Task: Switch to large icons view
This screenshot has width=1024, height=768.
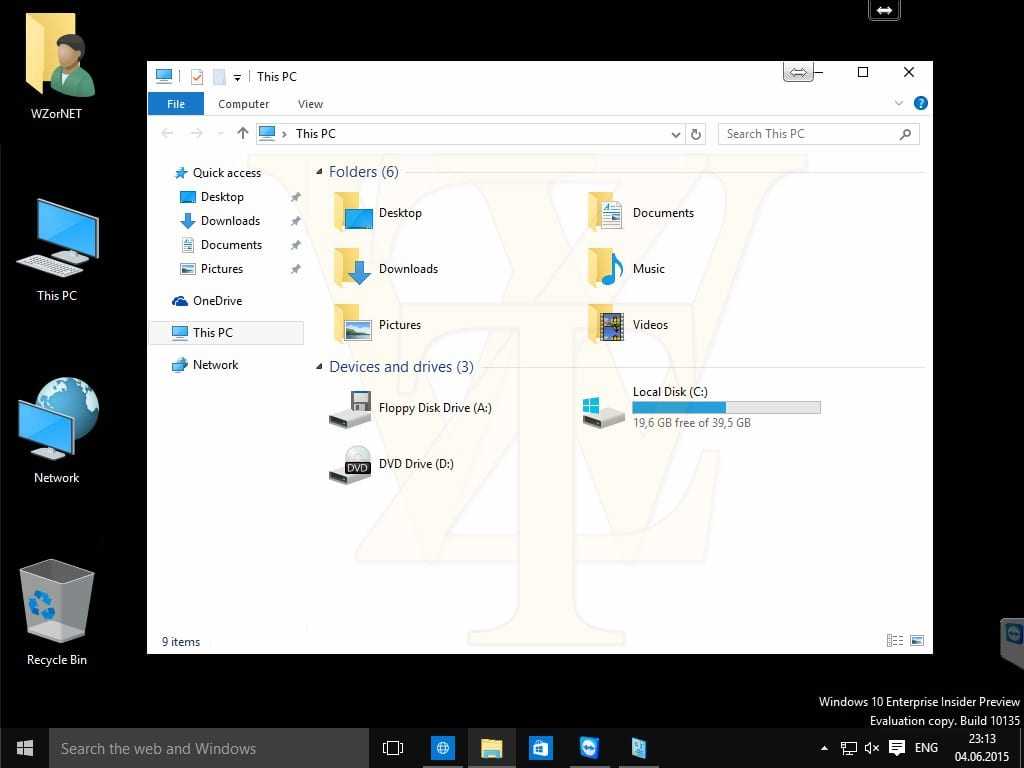Action: 916,641
